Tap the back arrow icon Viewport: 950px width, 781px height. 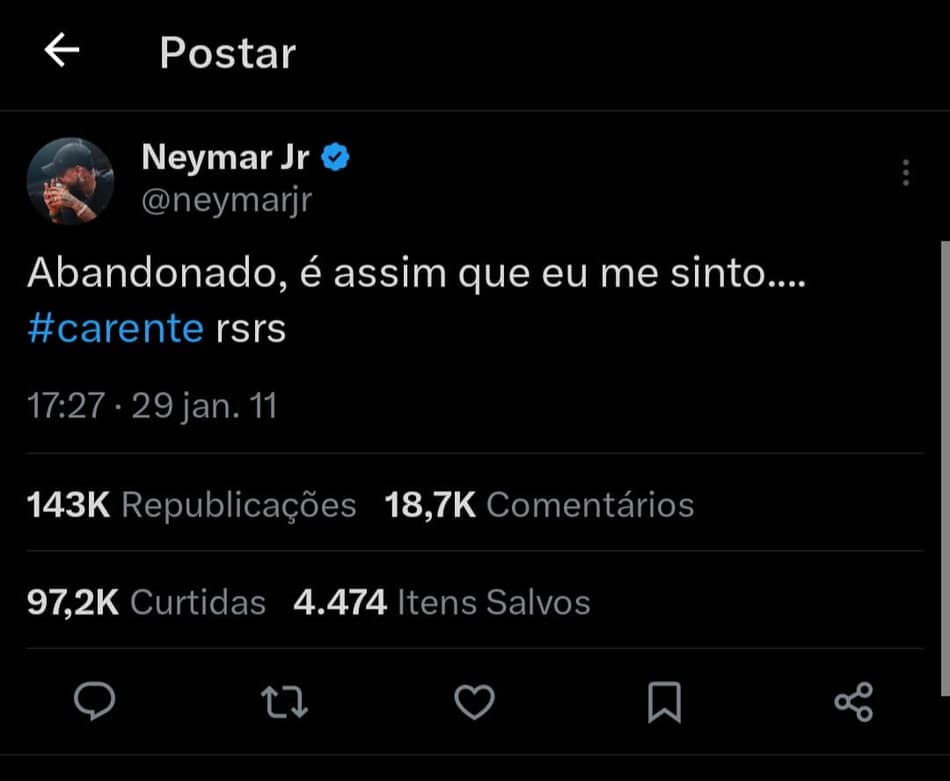coord(62,51)
